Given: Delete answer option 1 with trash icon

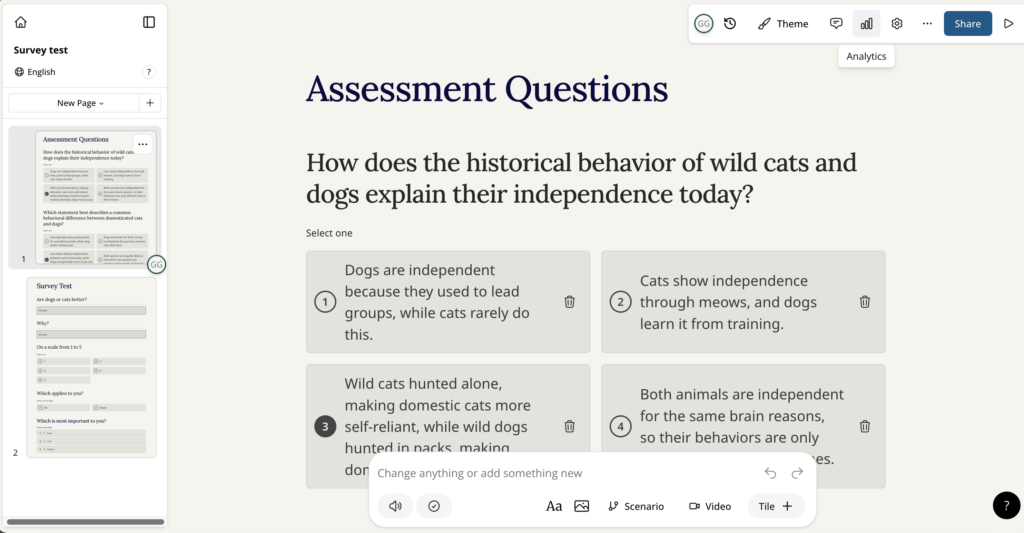Looking at the screenshot, I should pyautogui.click(x=569, y=302).
